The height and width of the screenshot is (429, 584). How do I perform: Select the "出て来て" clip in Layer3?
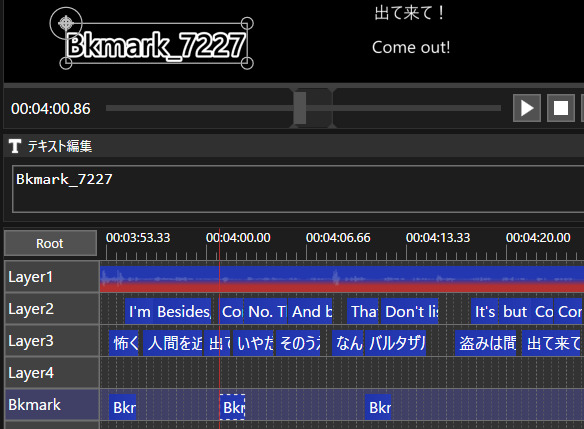[552, 343]
